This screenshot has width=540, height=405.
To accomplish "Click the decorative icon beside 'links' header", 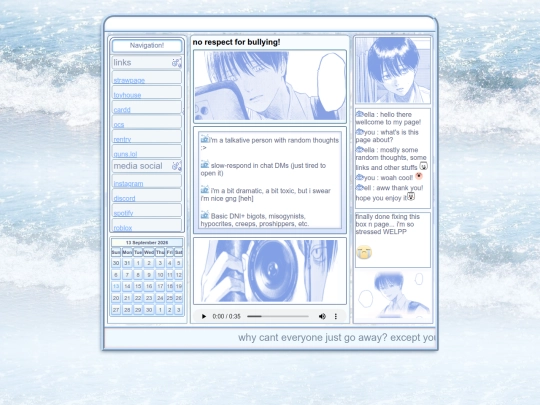I will pyautogui.click(x=177, y=62).
